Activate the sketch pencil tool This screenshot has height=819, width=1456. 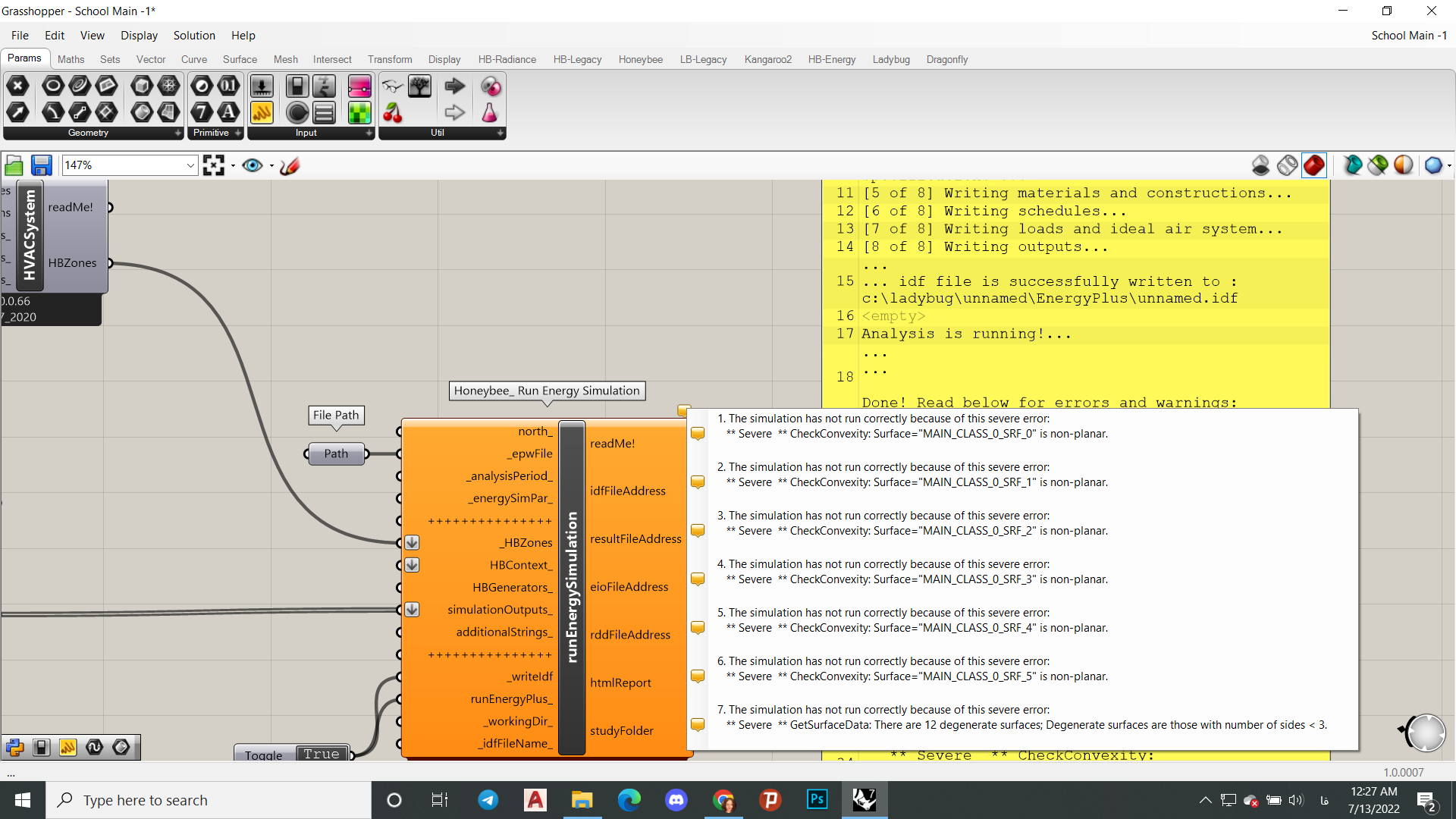click(290, 165)
